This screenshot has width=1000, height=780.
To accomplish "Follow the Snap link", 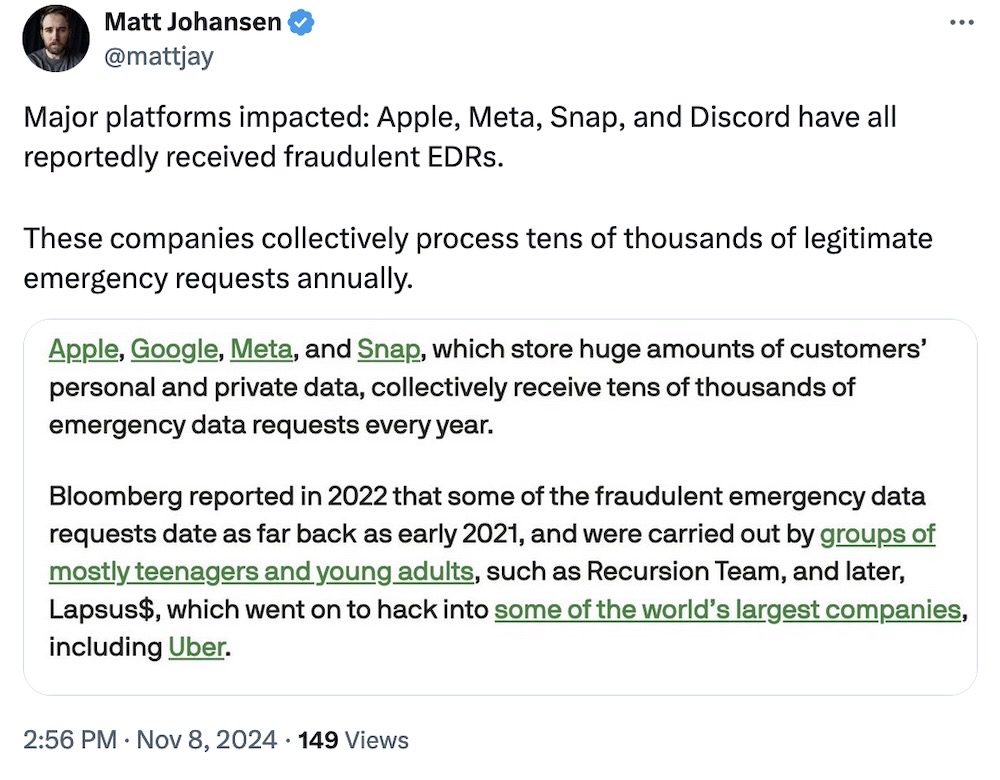I will (x=388, y=349).
